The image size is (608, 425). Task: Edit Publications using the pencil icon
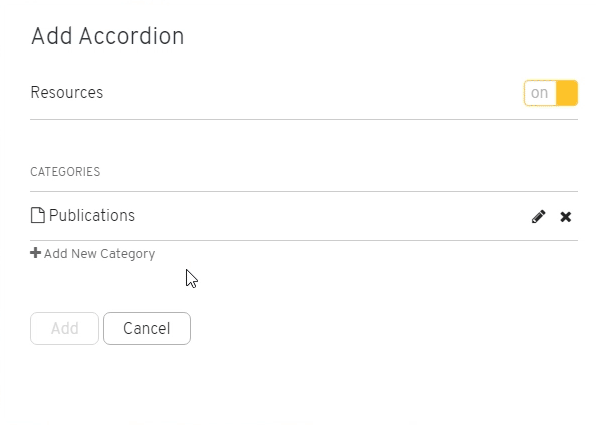(x=538, y=216)
